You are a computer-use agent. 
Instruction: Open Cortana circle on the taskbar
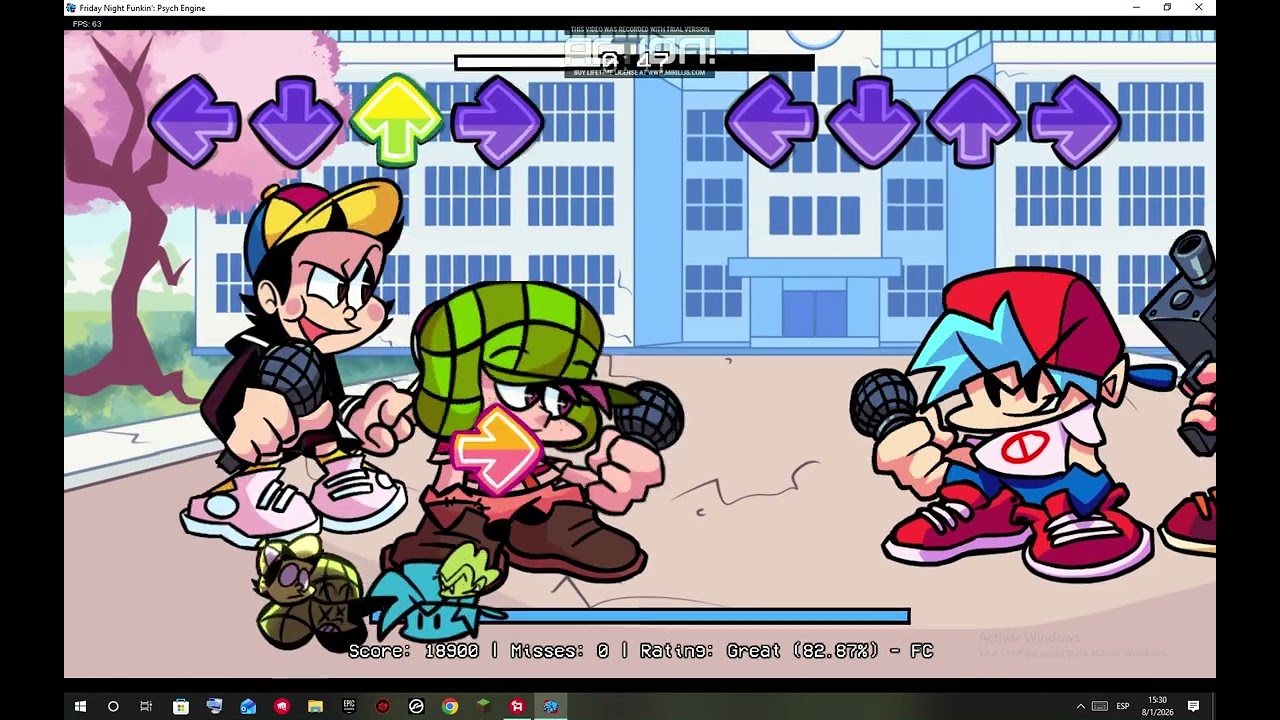point(113,706)
